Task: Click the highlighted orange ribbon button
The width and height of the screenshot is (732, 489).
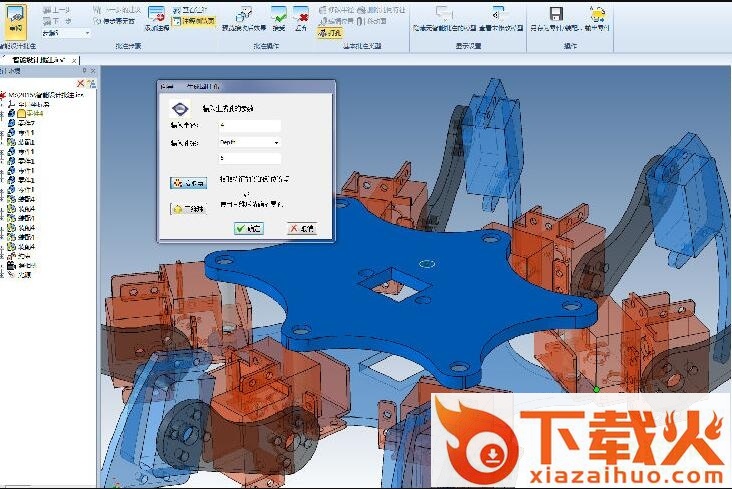Action: (328, 33)
